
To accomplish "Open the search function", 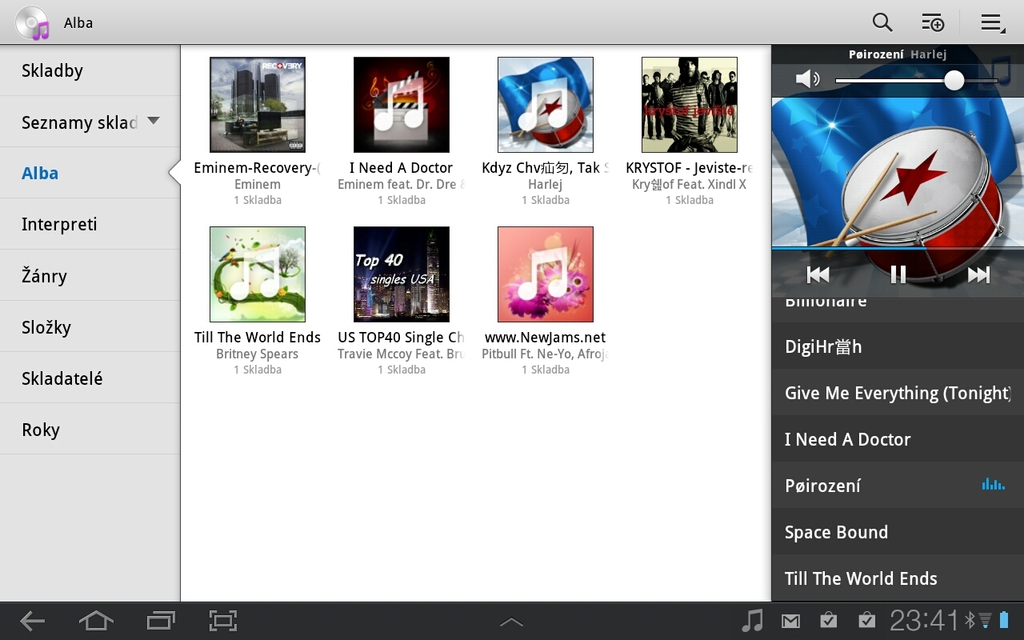I will (x=881, y=21).
